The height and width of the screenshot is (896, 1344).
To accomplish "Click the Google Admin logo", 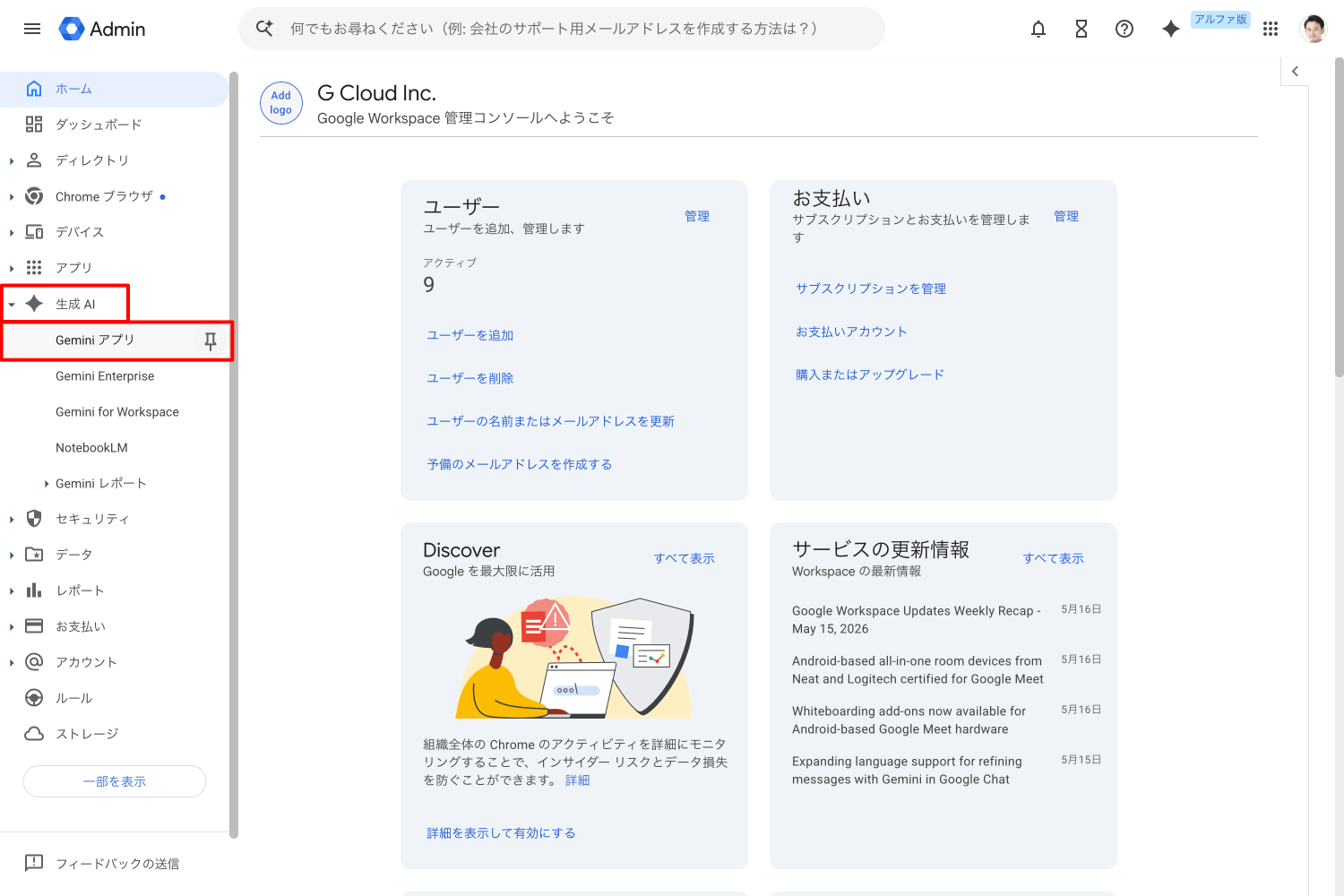I will [x=102, y=29].
